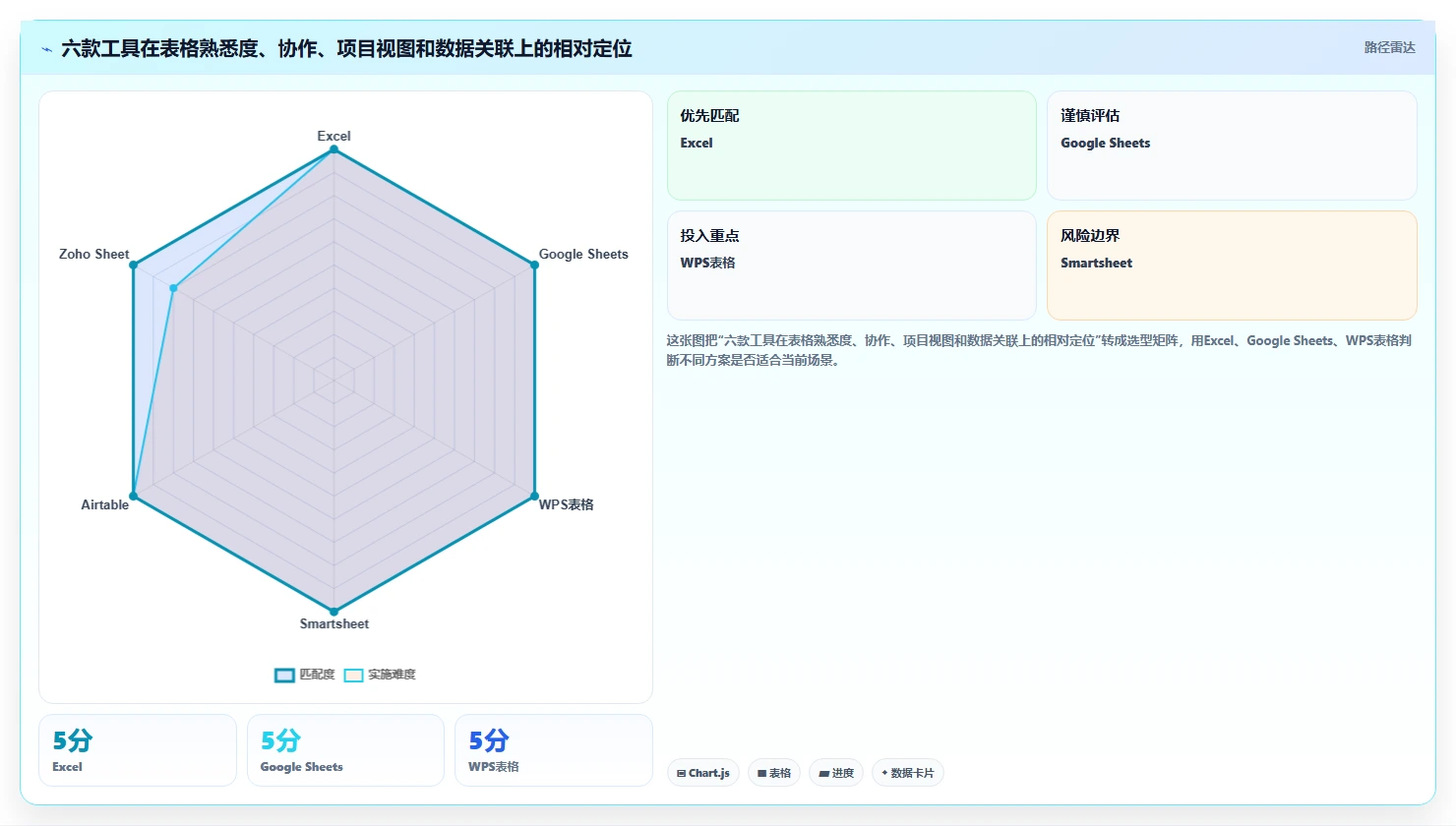1456x826 pixels.
Task: Click the Excel axis label on radar
Action: (x=334, y=136)
